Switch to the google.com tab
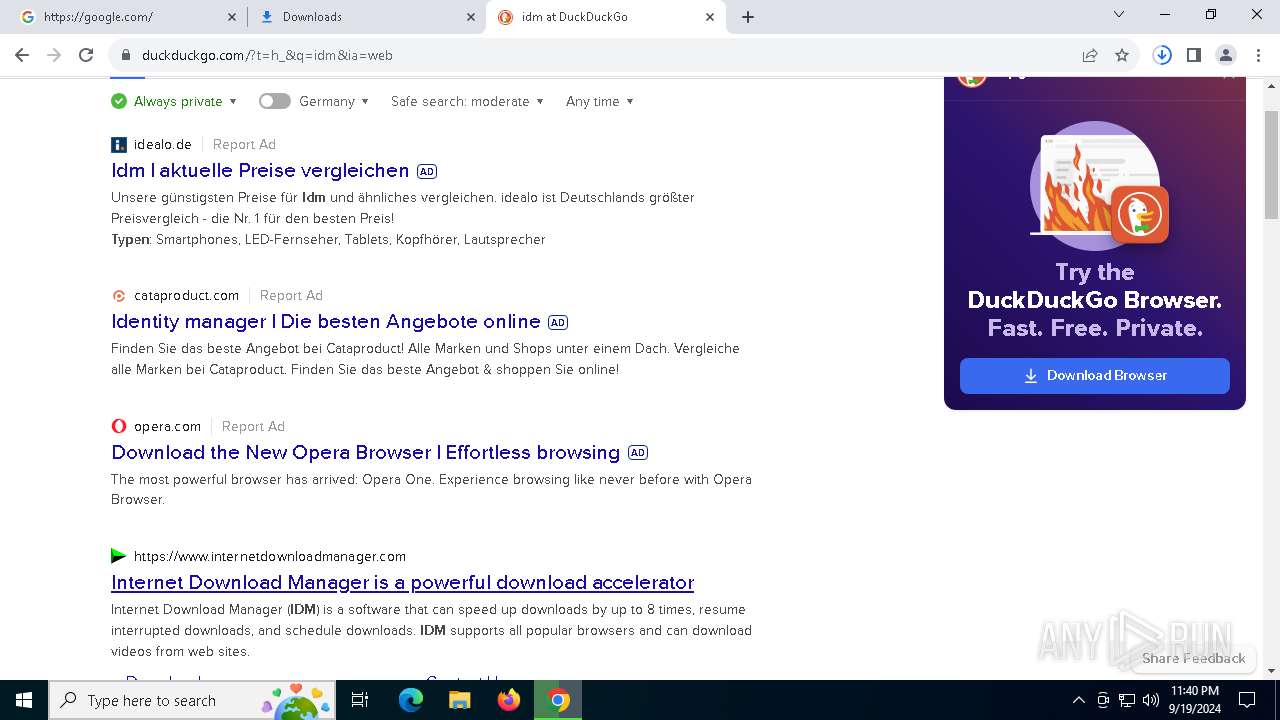The height and width of the screenshot is (720, 1280). [x=125, y=17]
